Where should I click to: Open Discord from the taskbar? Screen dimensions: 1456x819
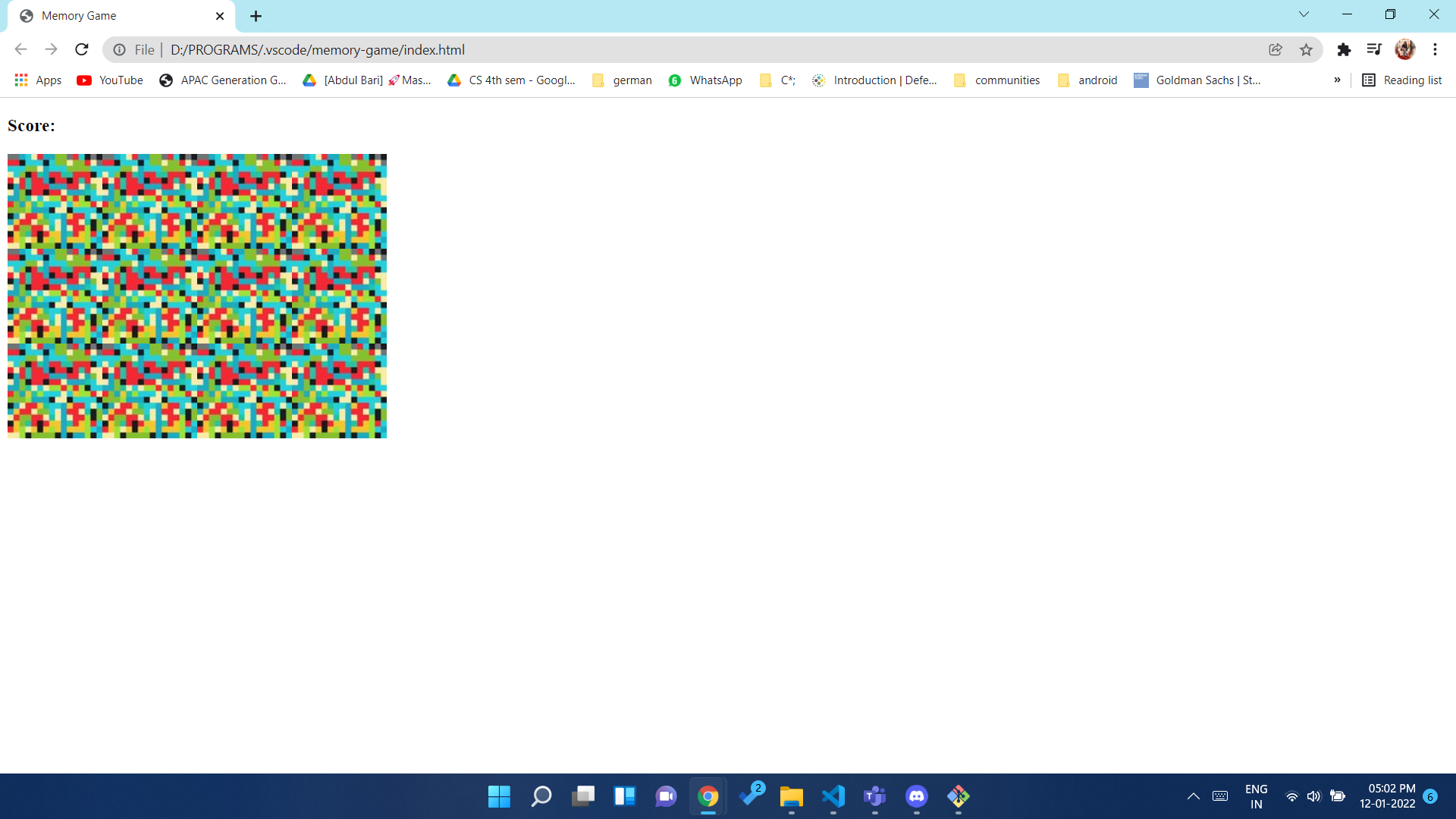pyautogui.click(x=916, y=796)
